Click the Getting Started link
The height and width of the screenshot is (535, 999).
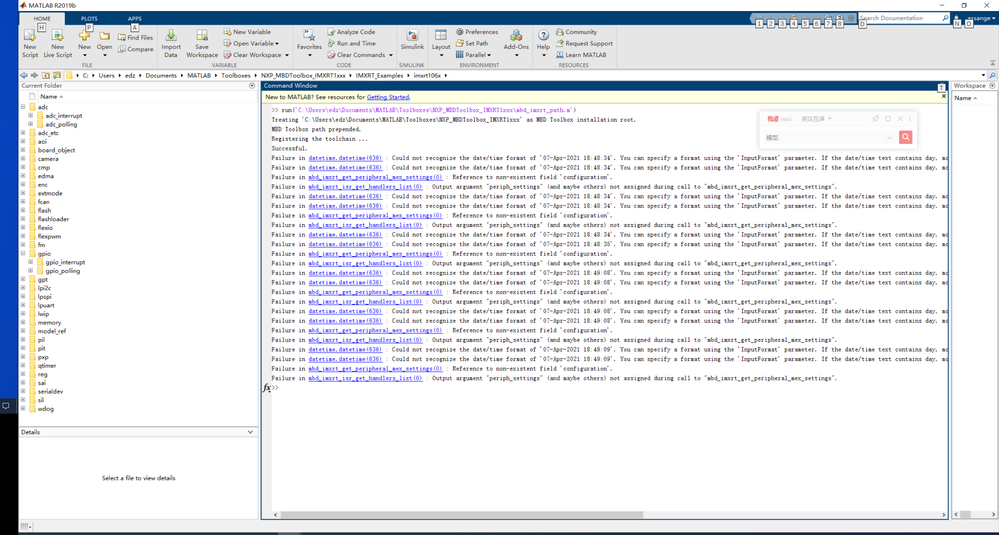click(388, 97)
